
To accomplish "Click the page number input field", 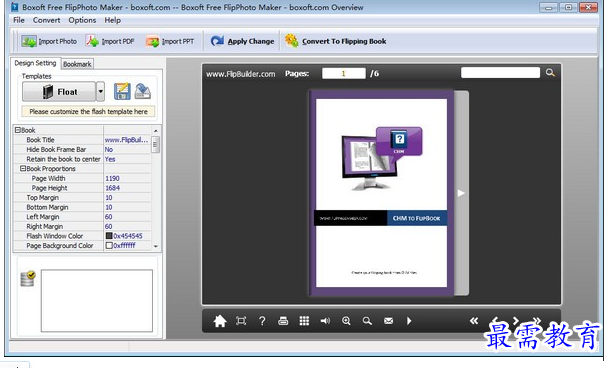I will click(344, 73).
